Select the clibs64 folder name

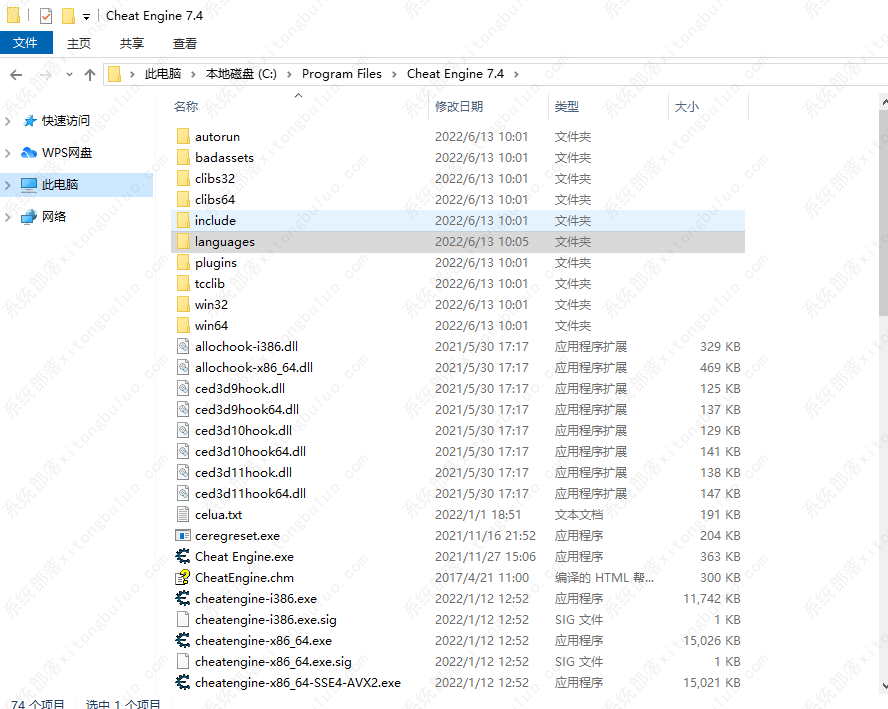[x=215, y=199]
